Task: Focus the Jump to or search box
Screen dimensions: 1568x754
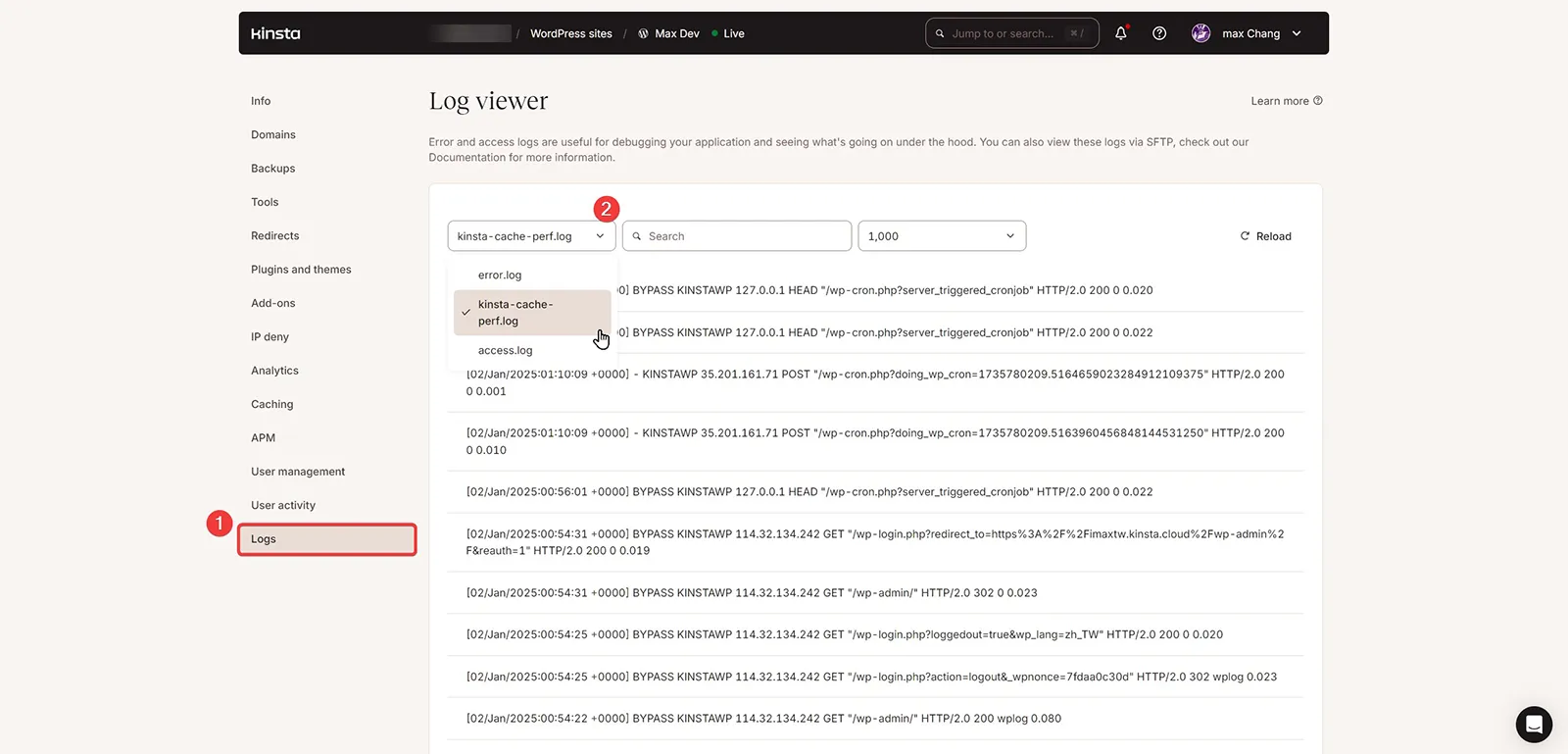Action: [x=1012, y=33]
